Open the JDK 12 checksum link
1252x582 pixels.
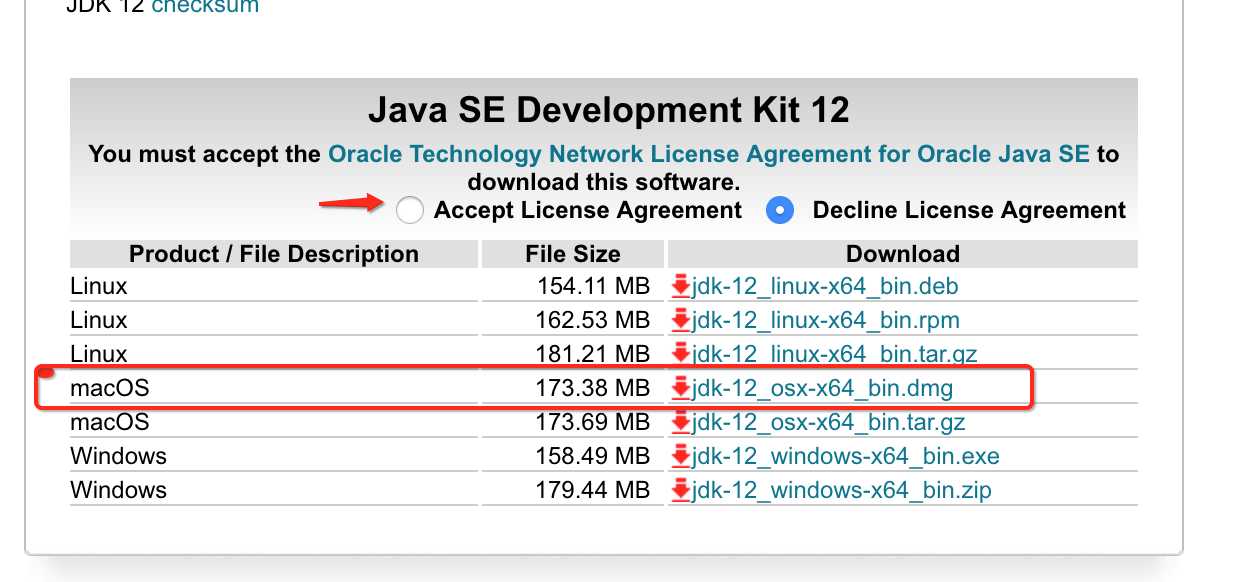(205, 6)
